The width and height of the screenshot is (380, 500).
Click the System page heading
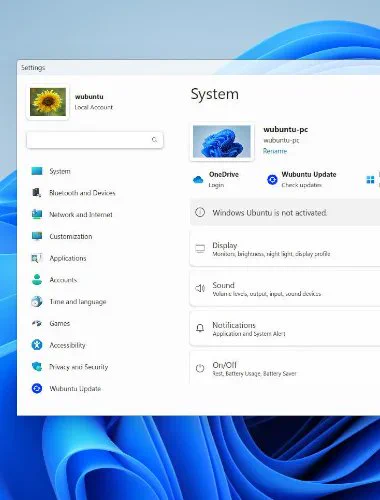[215, 94]
